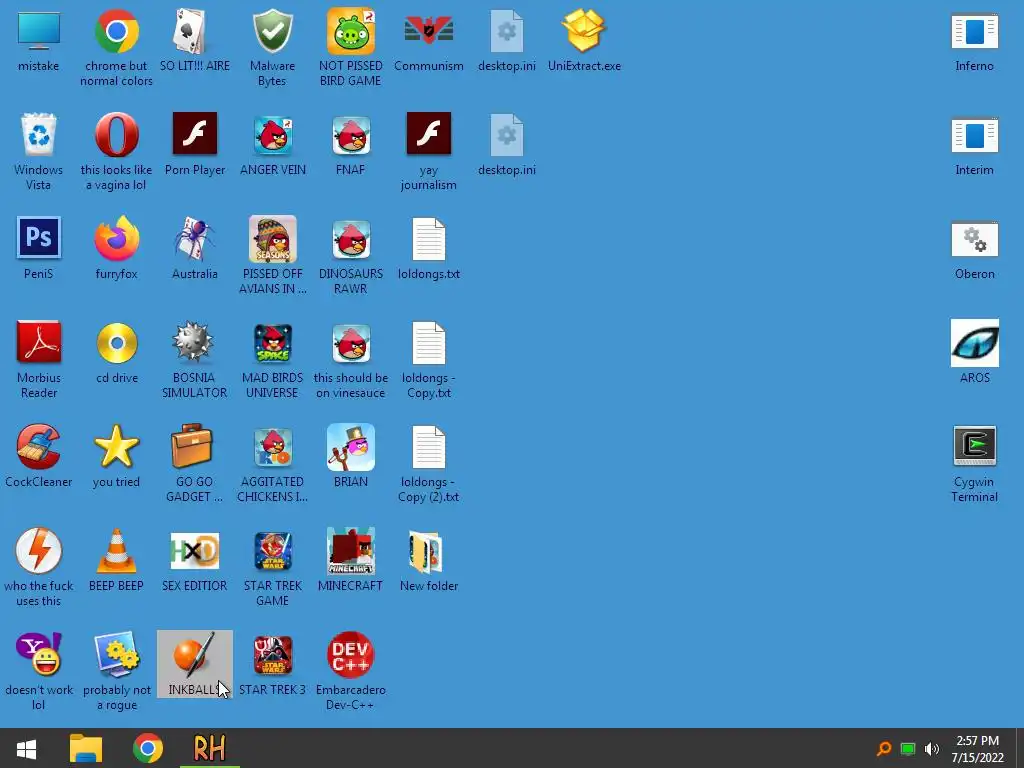Launch AROS cat eye icon
This screenshot has height=768, width=1024.
974,343
